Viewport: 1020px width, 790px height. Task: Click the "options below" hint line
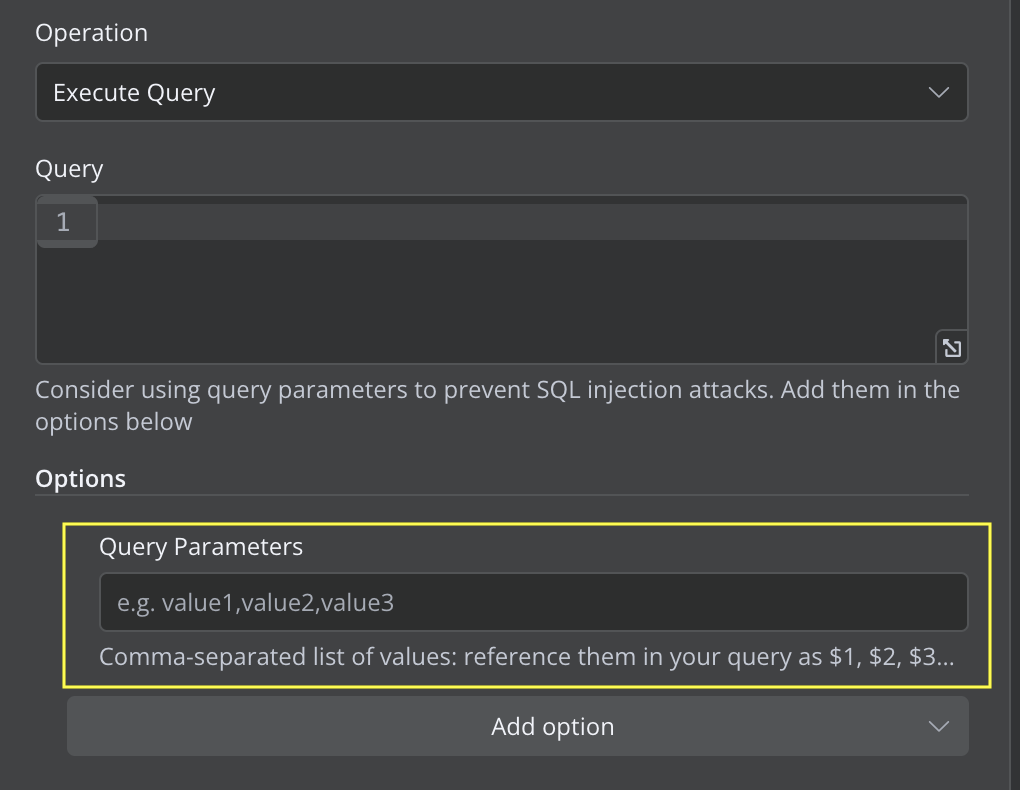(113, 422)
